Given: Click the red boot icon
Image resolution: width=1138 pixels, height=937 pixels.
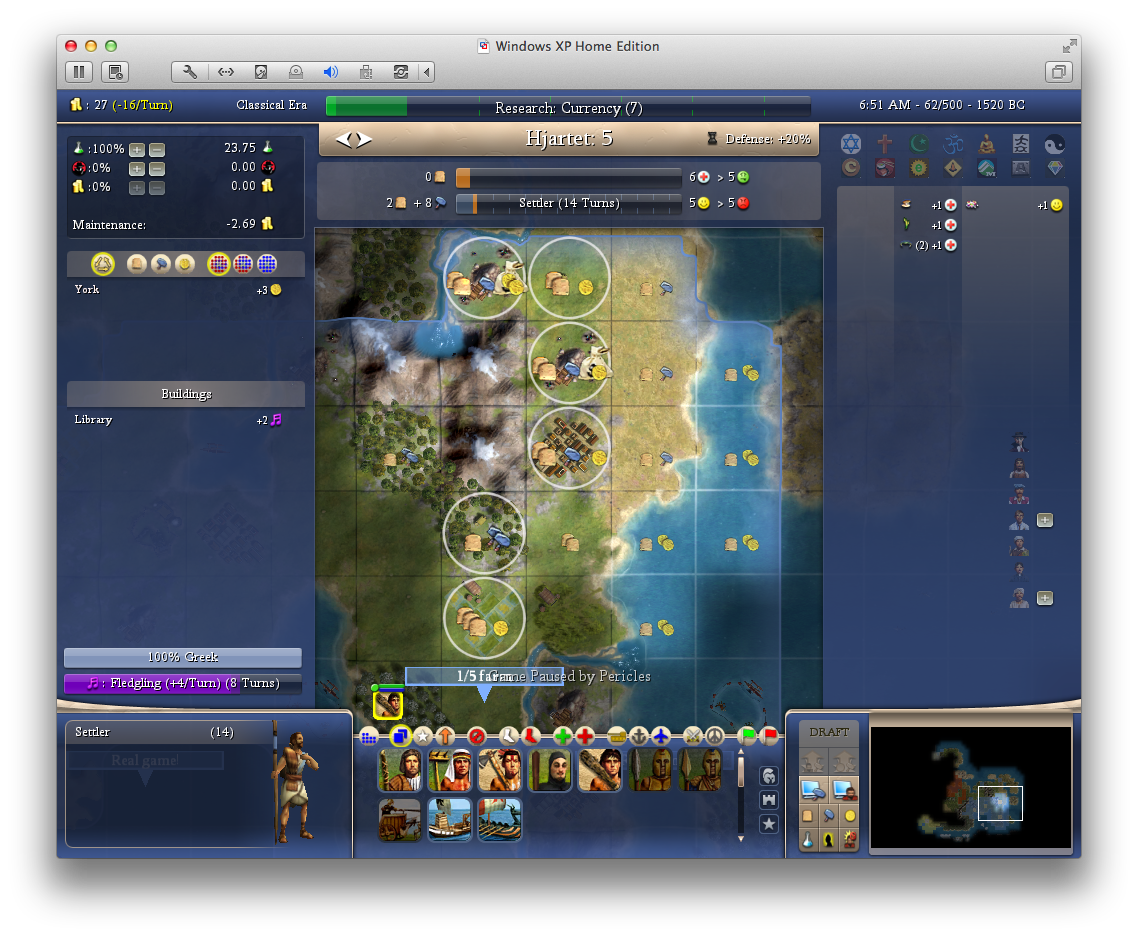Looking at the screenshot, I should 531,736.
